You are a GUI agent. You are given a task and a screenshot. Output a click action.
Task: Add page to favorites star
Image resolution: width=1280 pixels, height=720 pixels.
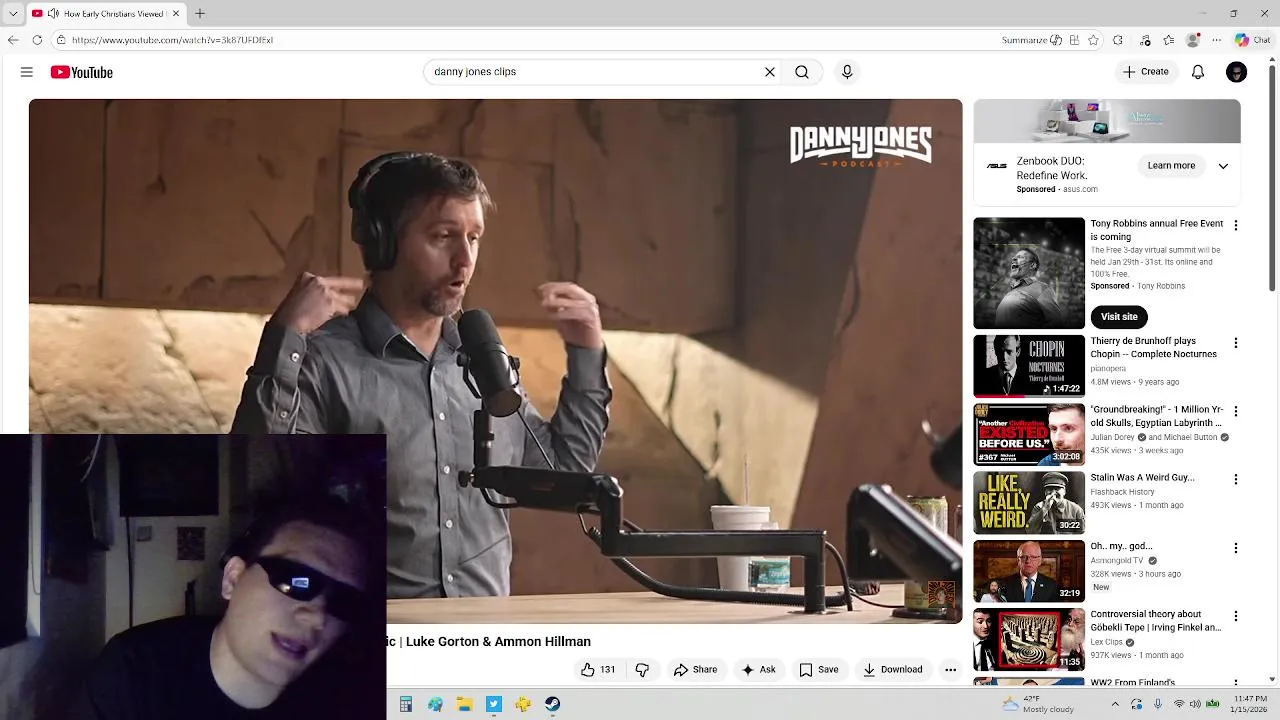1093,40
